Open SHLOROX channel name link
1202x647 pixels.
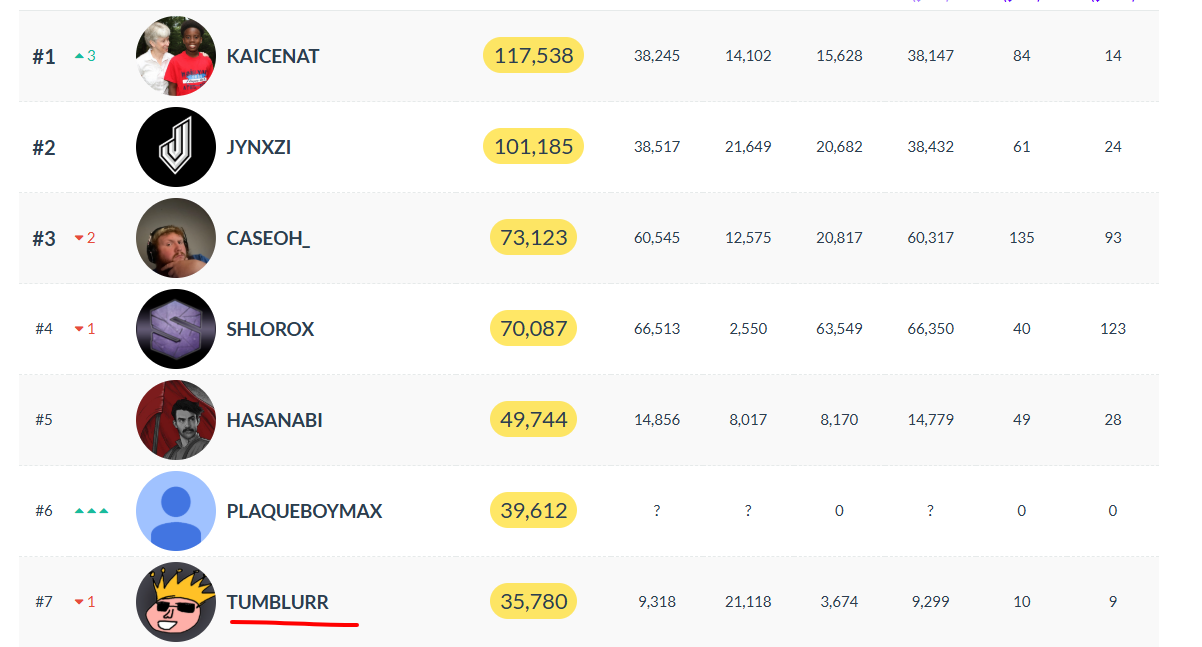coord(270,329)
